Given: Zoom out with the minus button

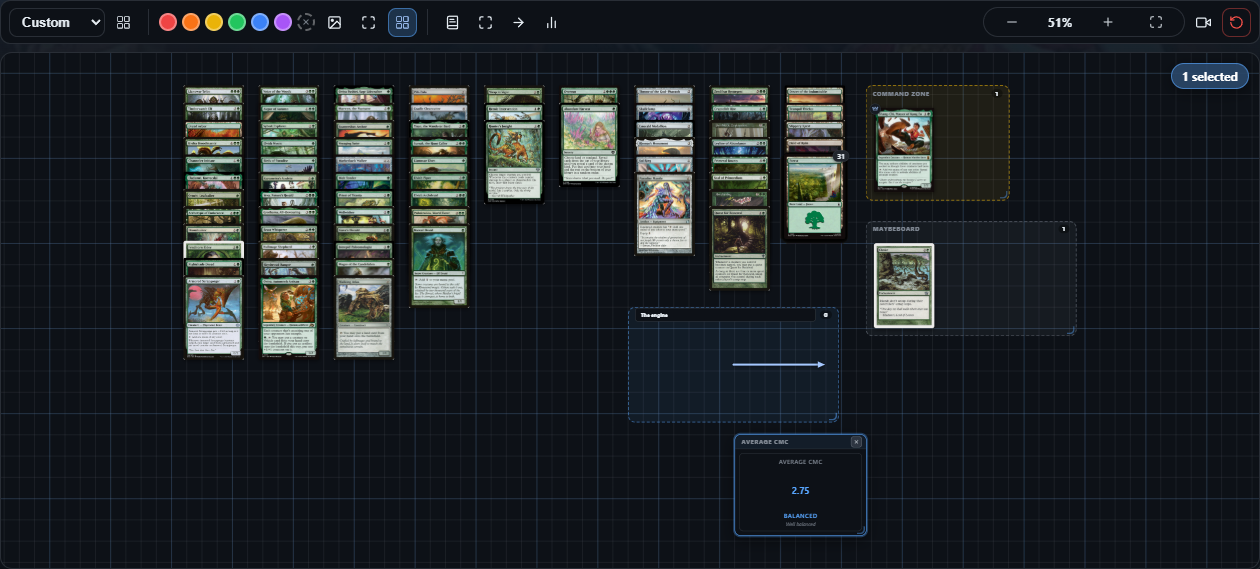Looking at the screenshot, I should (1012, 22).
